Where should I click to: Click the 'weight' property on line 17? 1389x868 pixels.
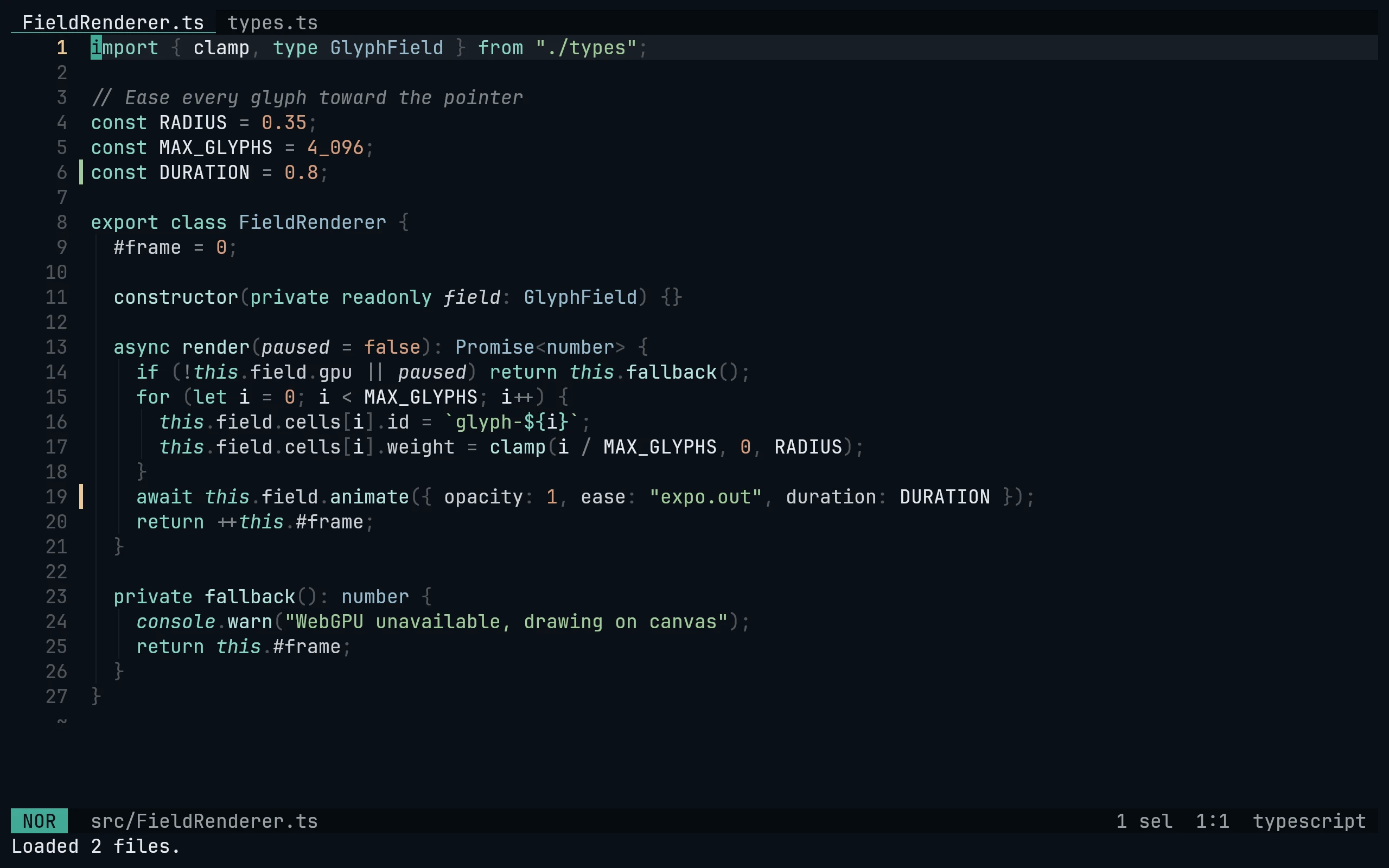[x=420, y=446]
